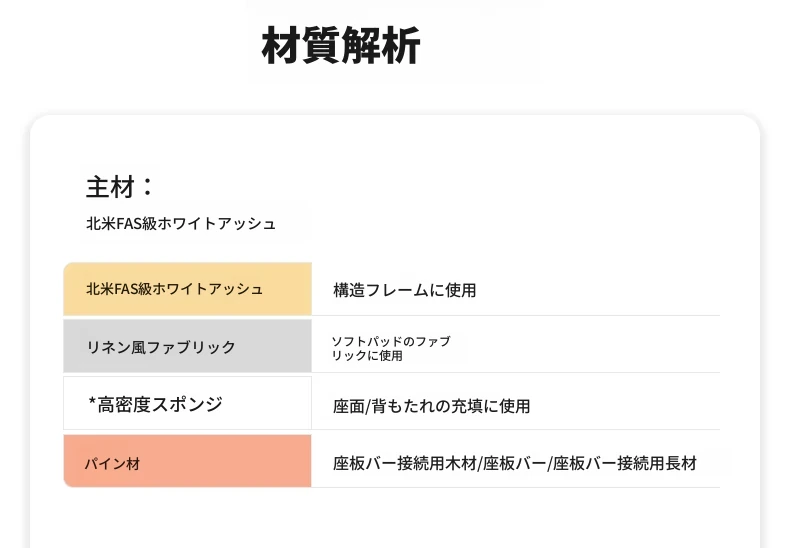Click the word フレーム in the white ash row
The width and height of the screenshot is (790, 548).
click(392, 290)
